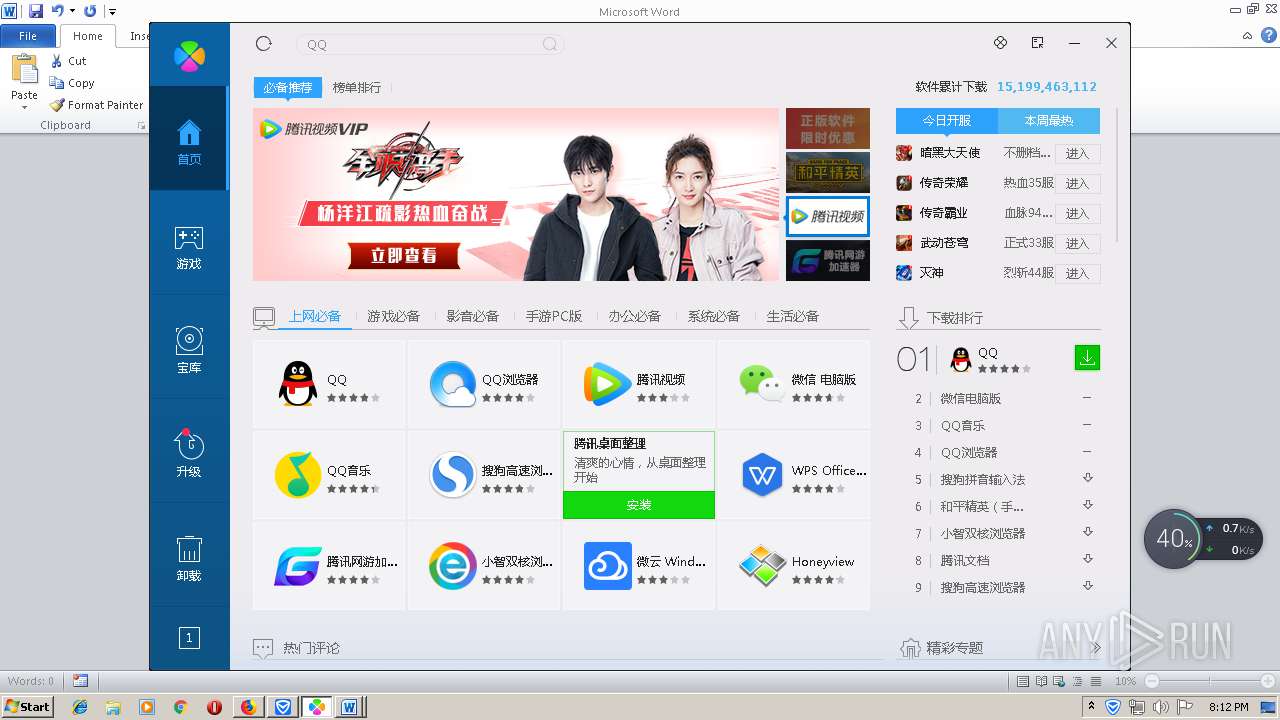Open the 宝库 library sidebar section
This screenshot has height=720, width=1280.
click(x=189, y=351)
